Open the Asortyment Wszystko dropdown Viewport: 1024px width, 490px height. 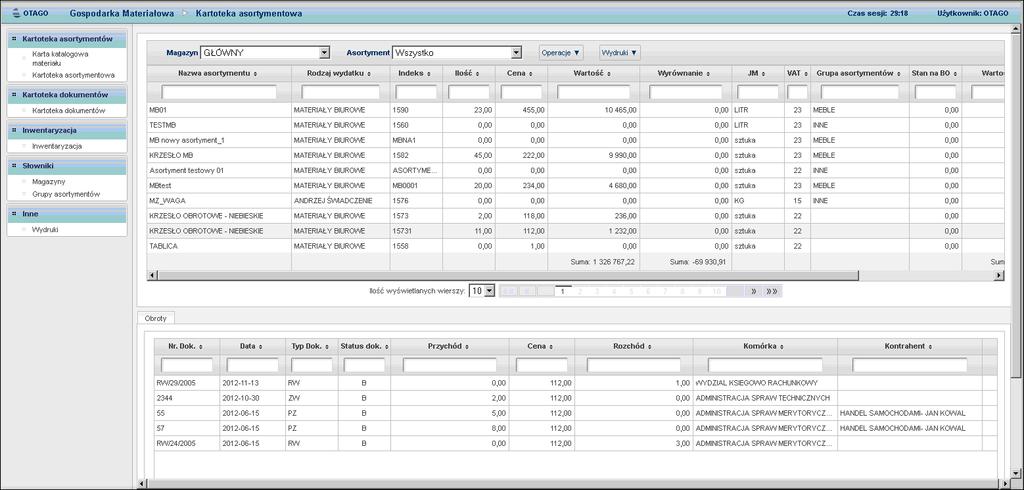pyautogui.click(x=456, y=53)
